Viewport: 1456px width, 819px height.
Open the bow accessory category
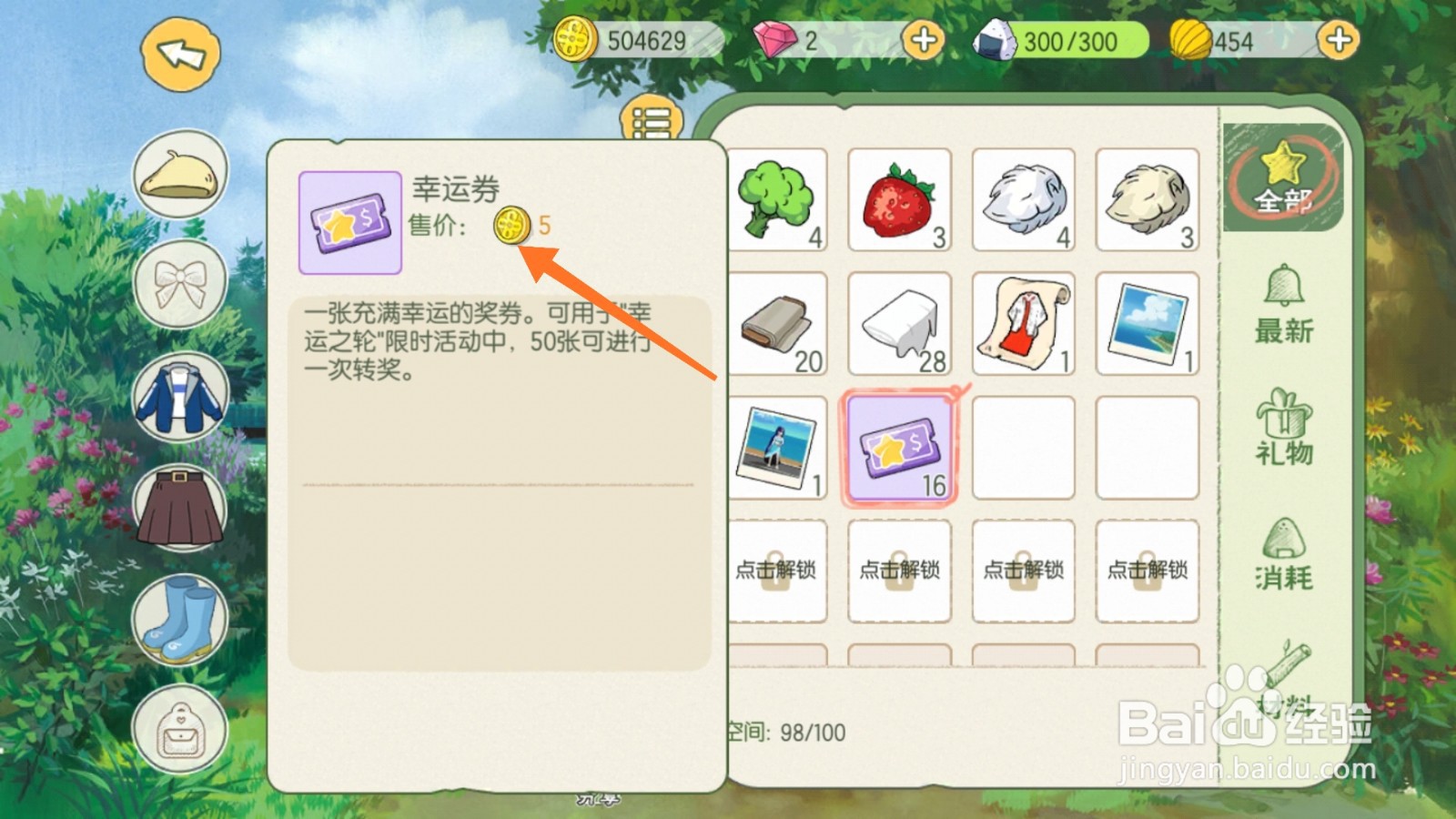[x=180, y=284]
